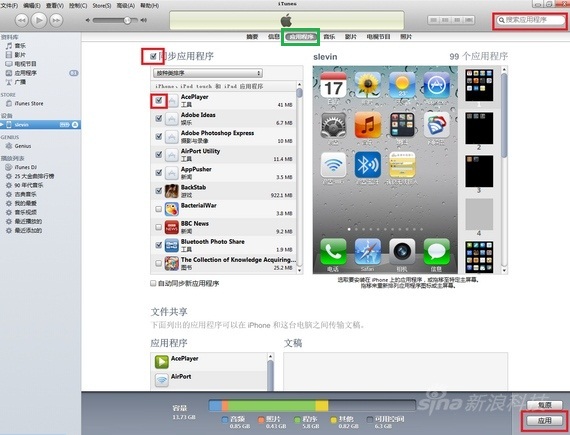Open the 帮助(H) menu

coord(149,5)
